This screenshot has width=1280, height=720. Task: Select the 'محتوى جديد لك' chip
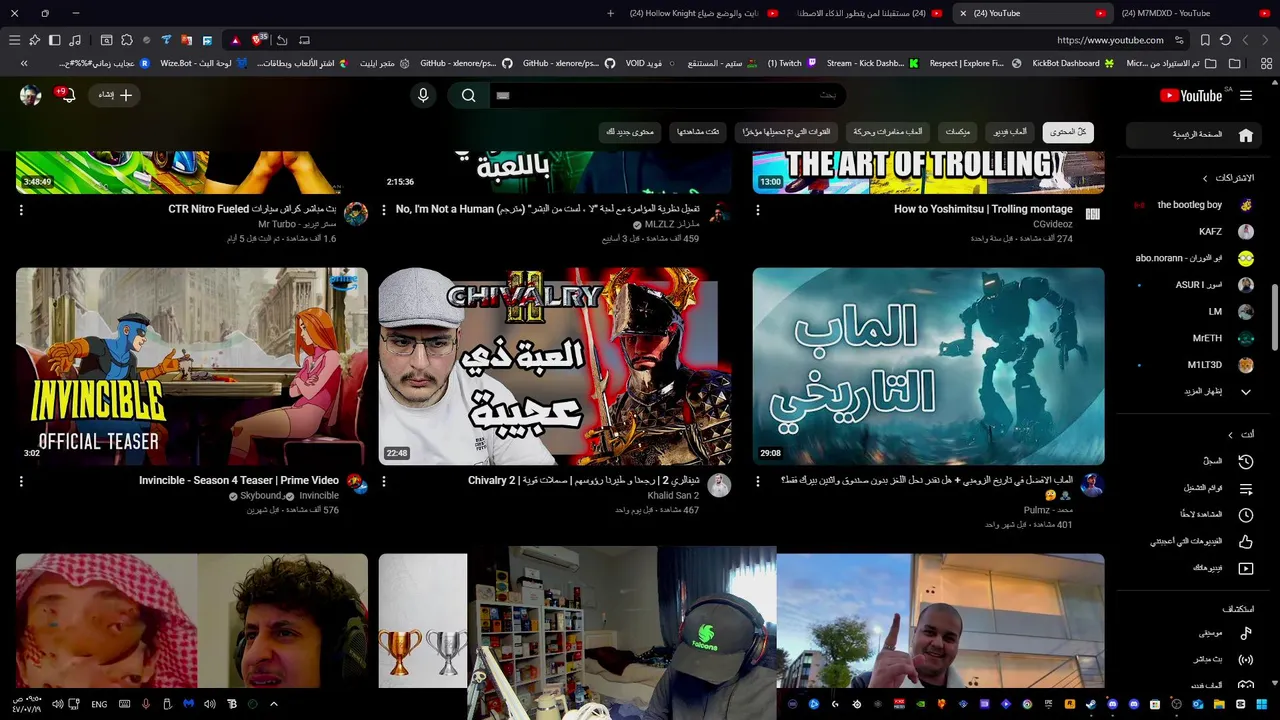tap(630, 132)
